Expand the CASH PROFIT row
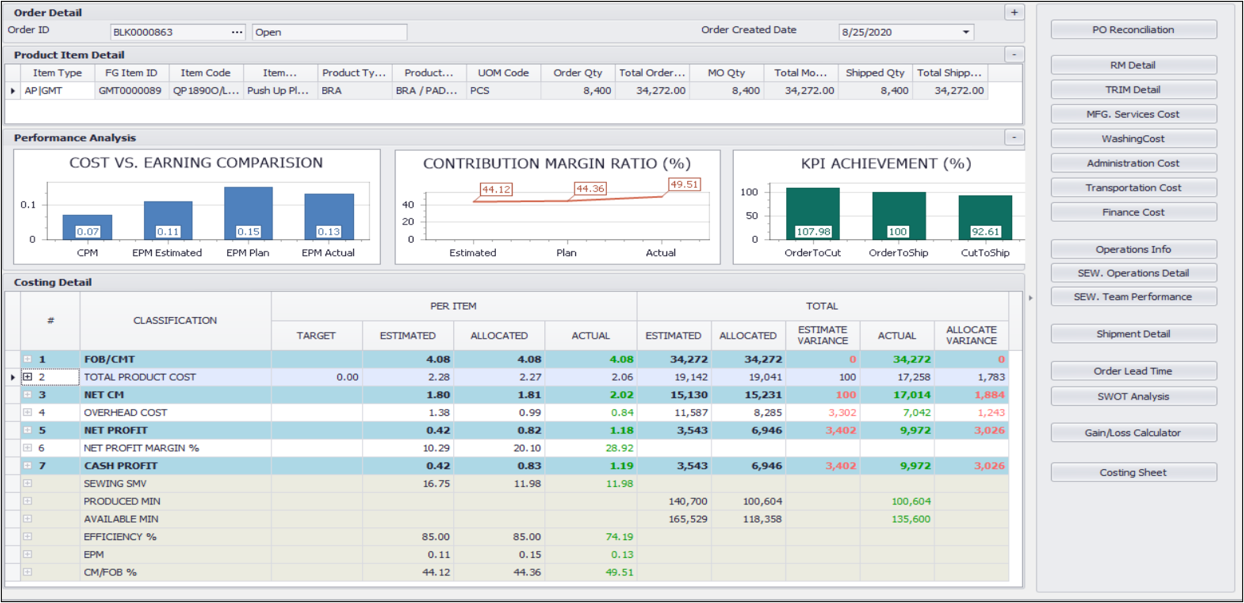Viewport: 1244px width, 603px height. point(28,466)
